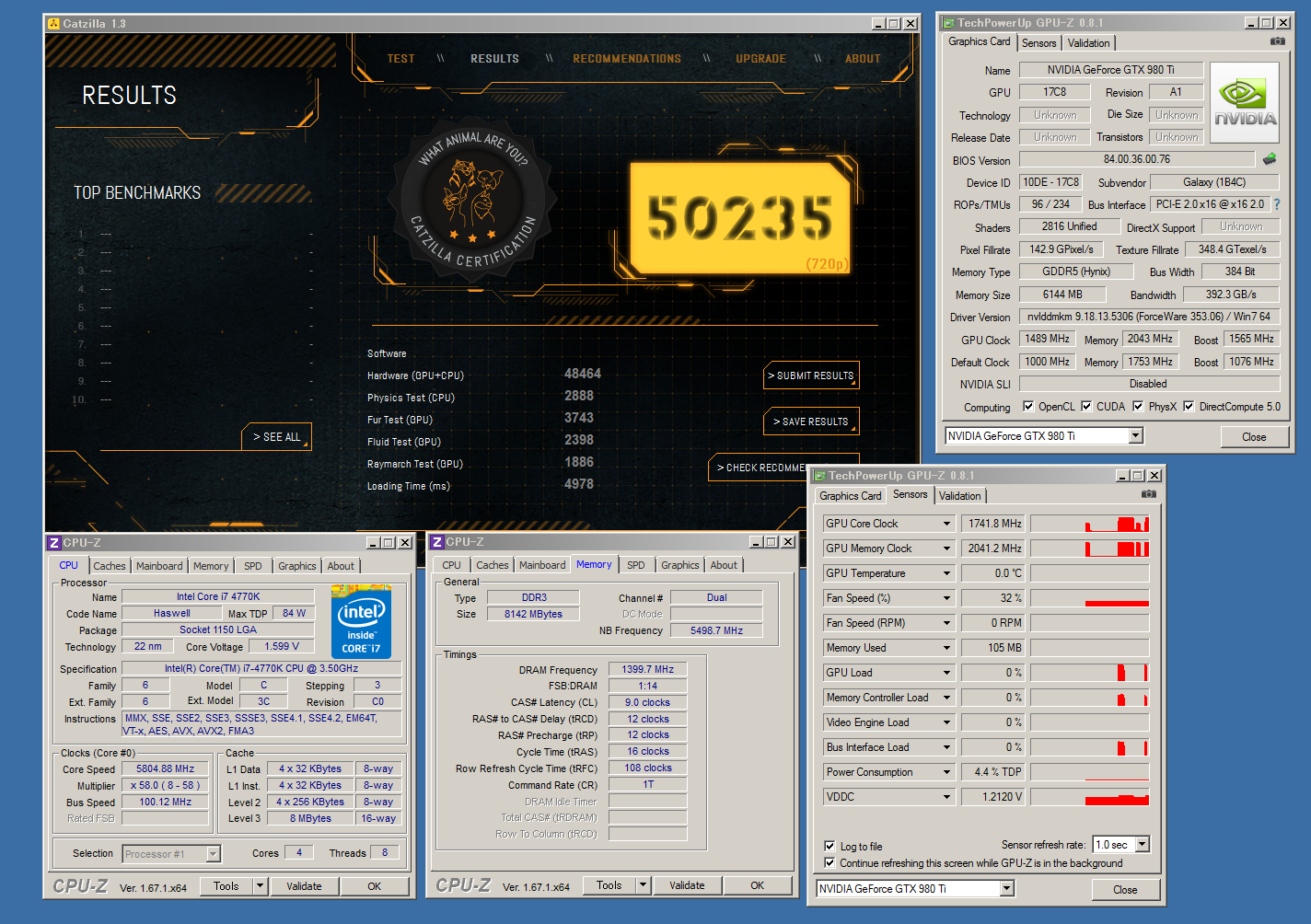Open the TEST tab in Catzilla
Screen dimensions: 1311x924
(x=400, y=59)
